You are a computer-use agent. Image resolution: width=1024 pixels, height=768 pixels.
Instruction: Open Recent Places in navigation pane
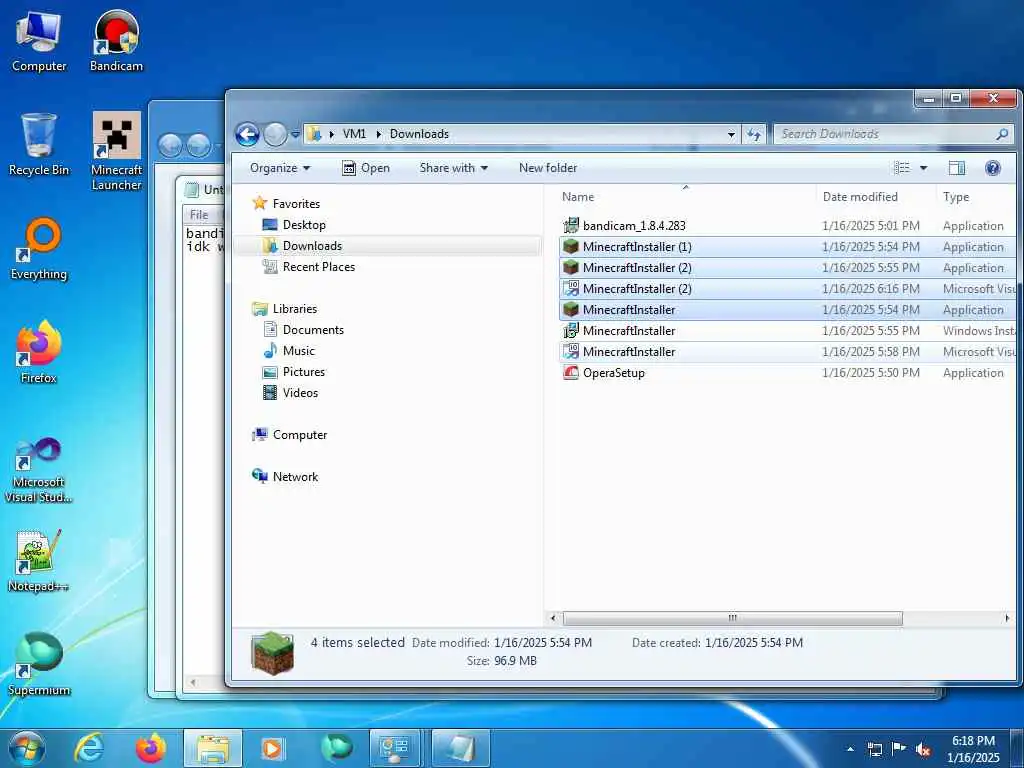click(x=309, y=266)
